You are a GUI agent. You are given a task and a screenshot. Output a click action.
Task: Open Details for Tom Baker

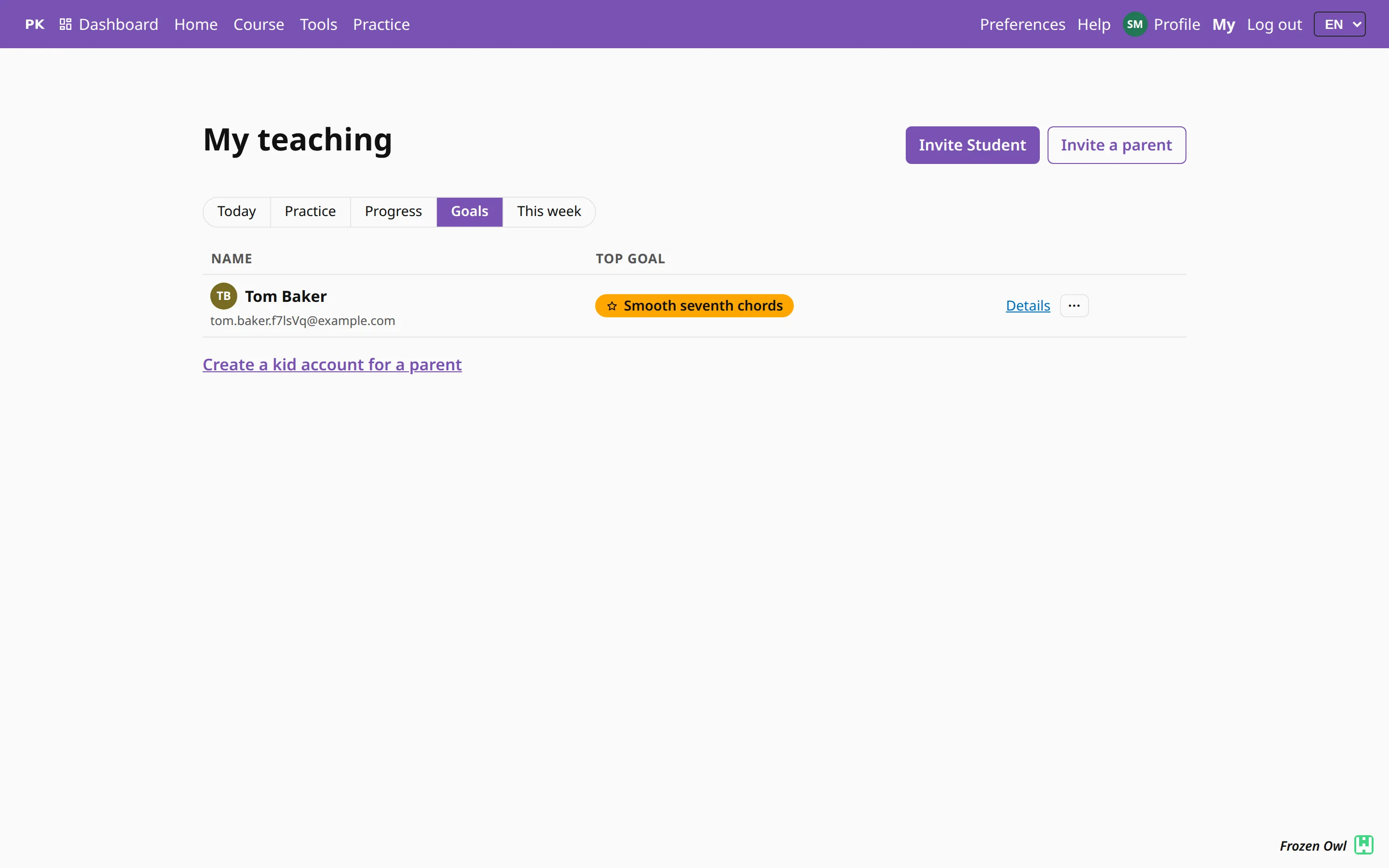1027,306
